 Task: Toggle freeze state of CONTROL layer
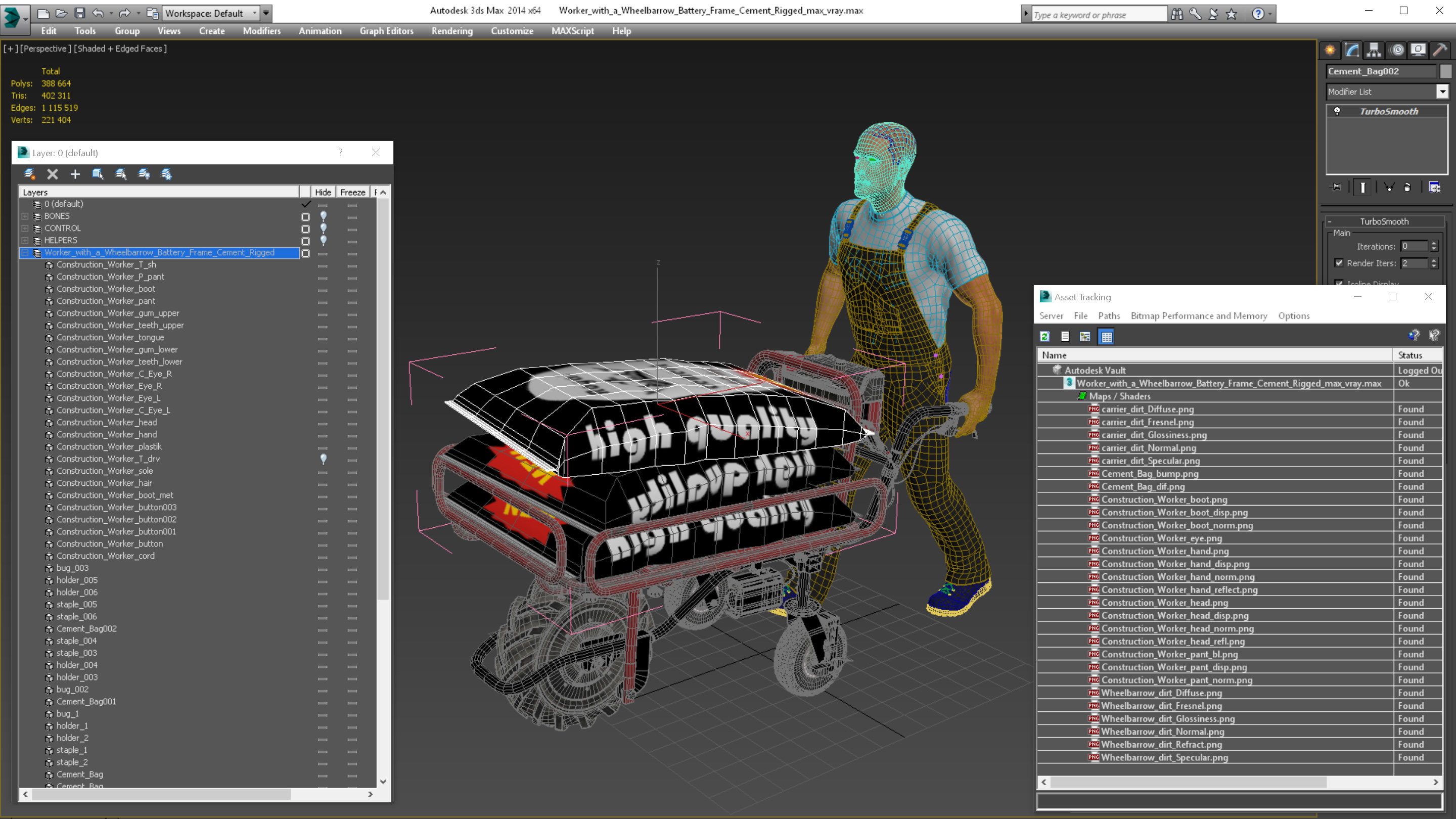tap(352, 228)
